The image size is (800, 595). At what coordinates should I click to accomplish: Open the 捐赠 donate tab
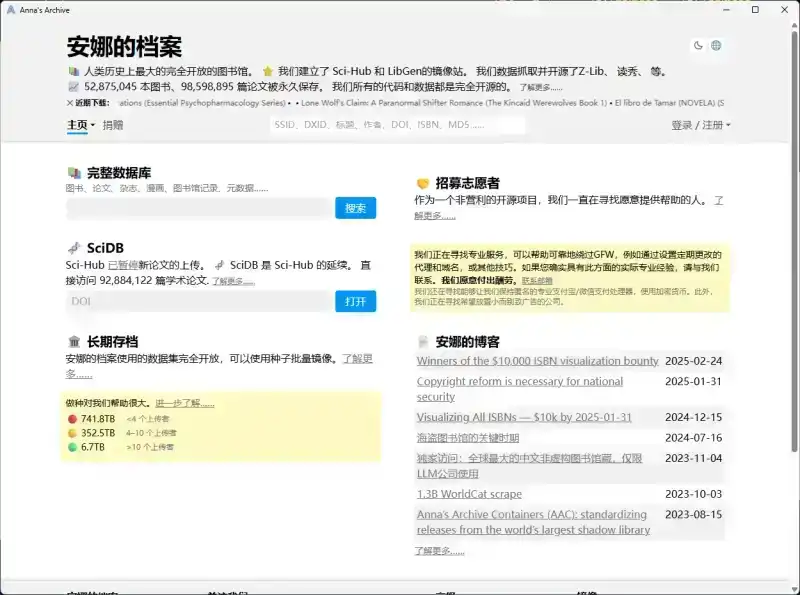tap(113, 125)
